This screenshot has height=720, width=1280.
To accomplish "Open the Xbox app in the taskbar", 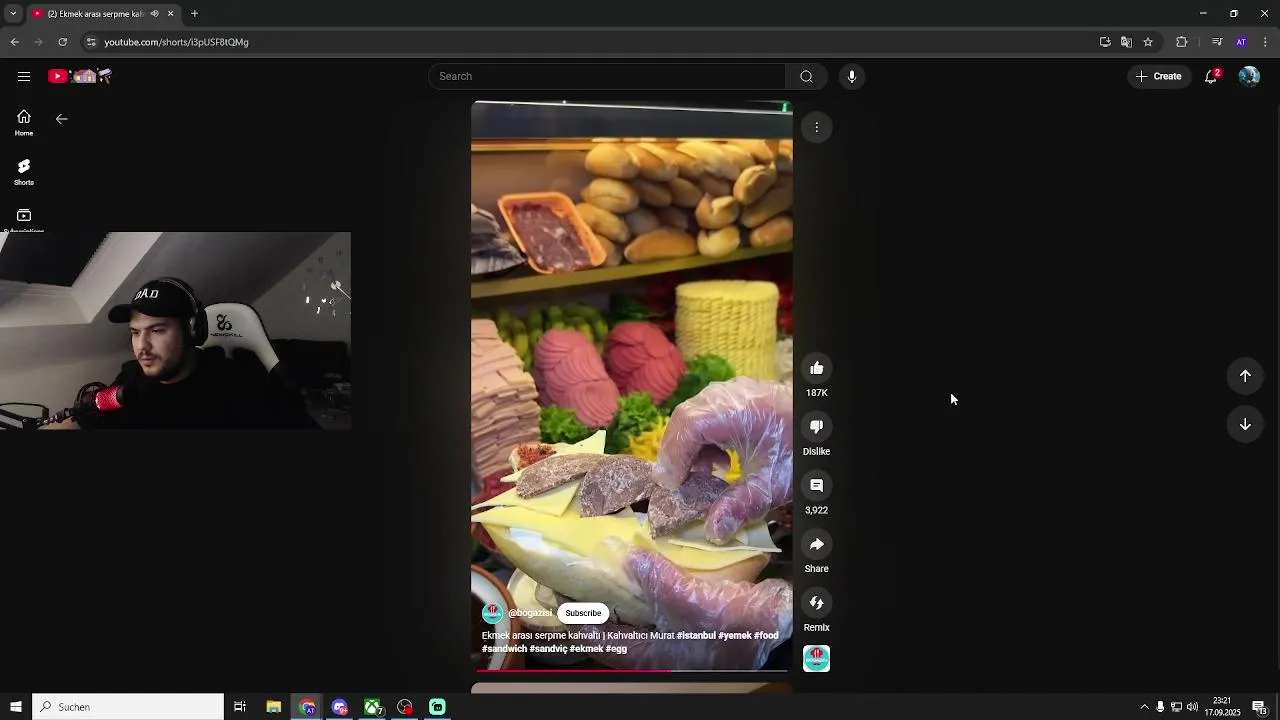I will (373, 707).
